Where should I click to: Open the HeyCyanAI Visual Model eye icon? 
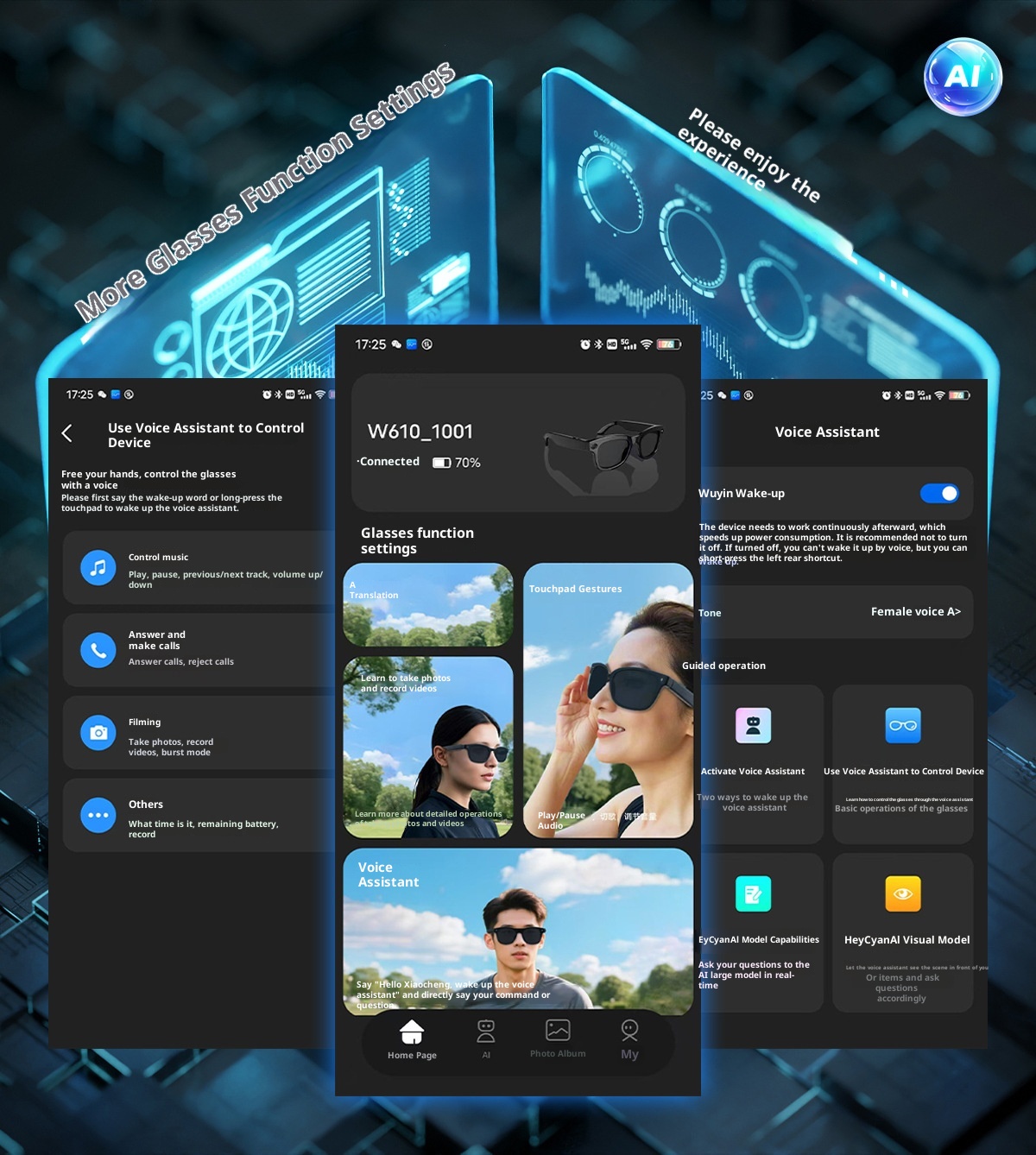[903, 893]
